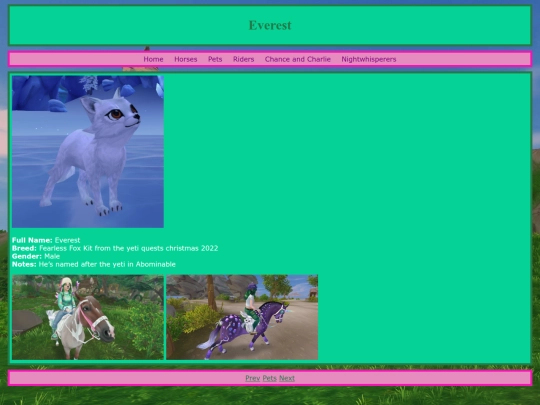Select the 'Full Name: Everest' line
Viewport: 540px width, 405px height.
(46, 240)
